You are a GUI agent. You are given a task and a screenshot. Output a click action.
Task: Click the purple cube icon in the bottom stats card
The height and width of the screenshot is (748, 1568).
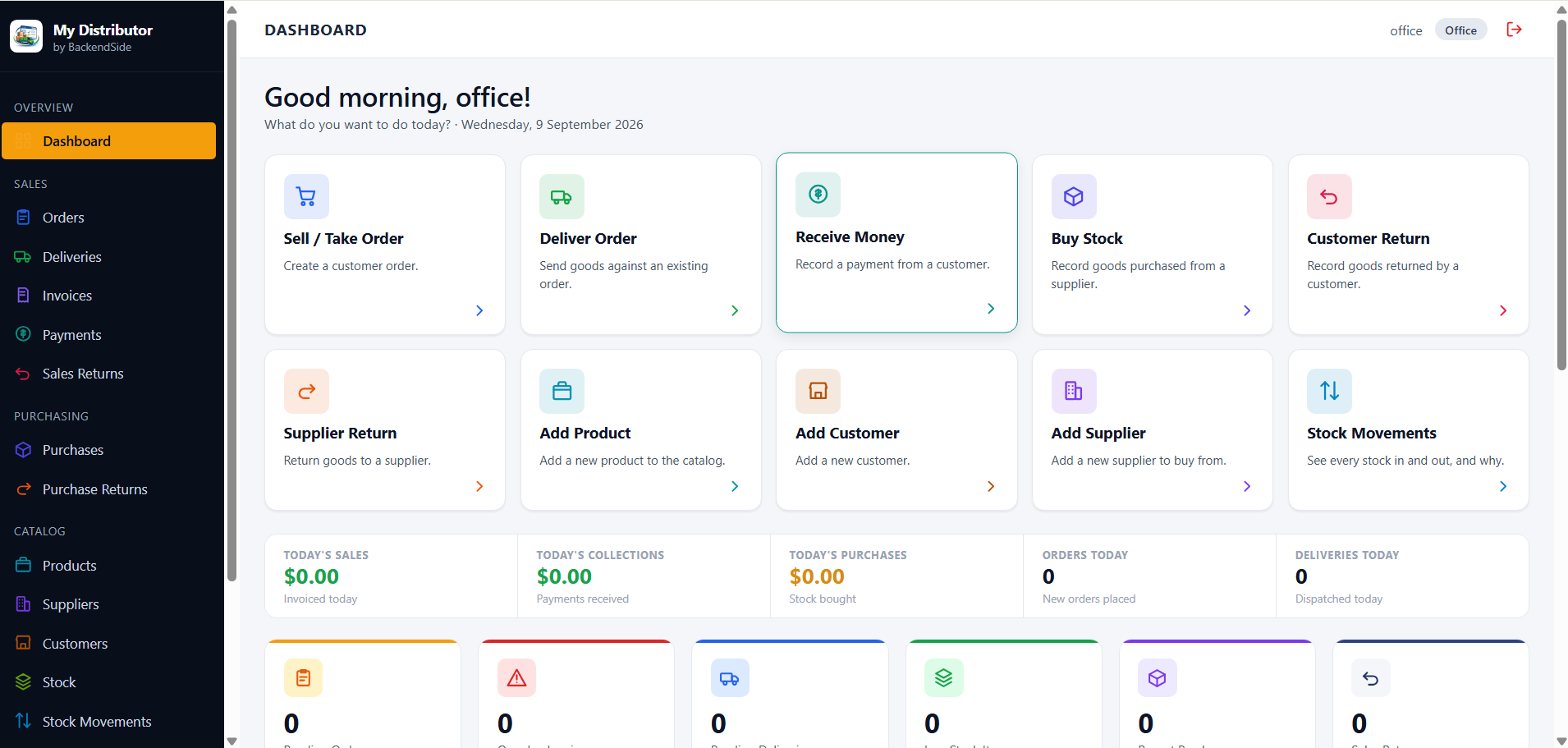pos(1158,678)
